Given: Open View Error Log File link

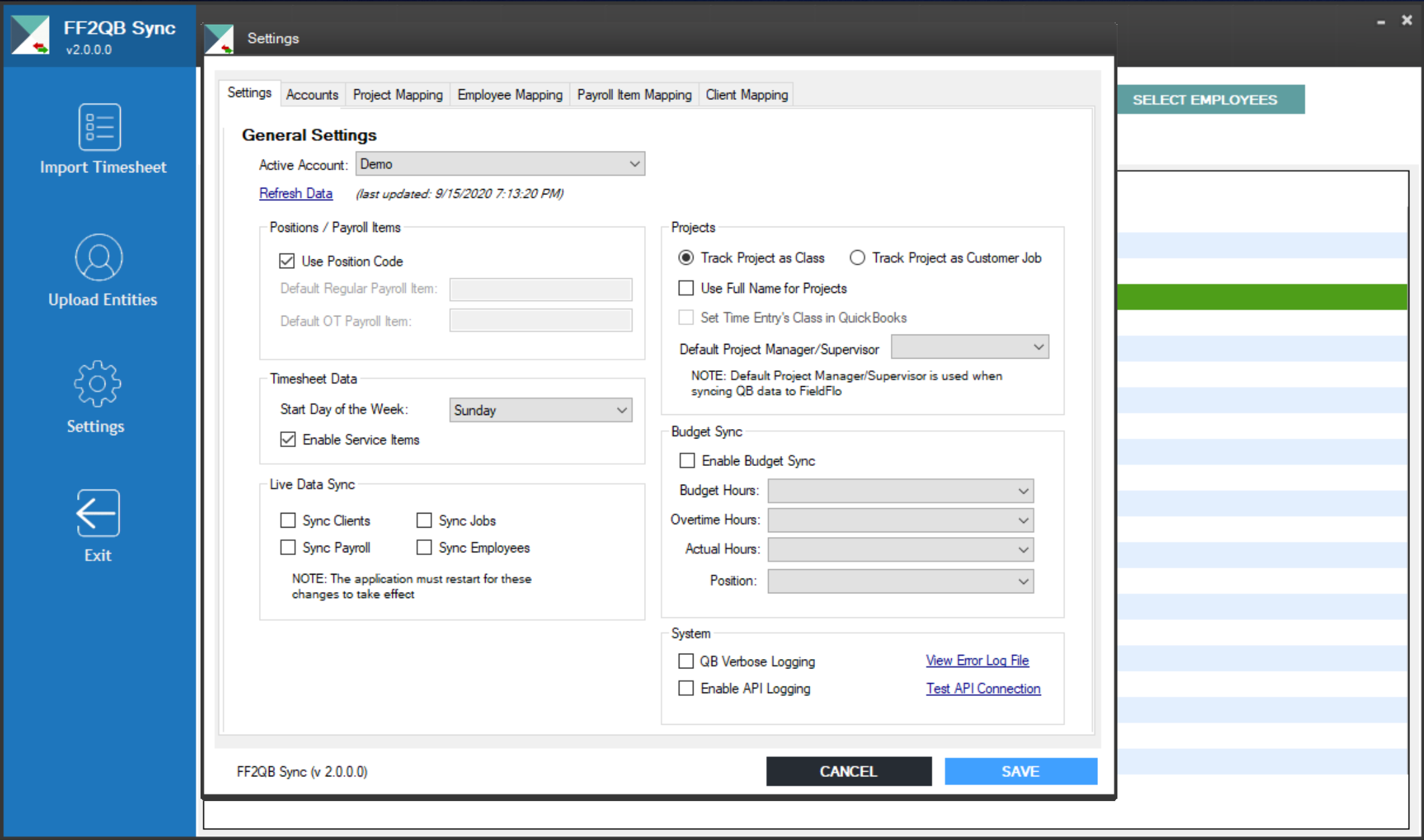Looking at the screenshot, I should click(977, 660).
